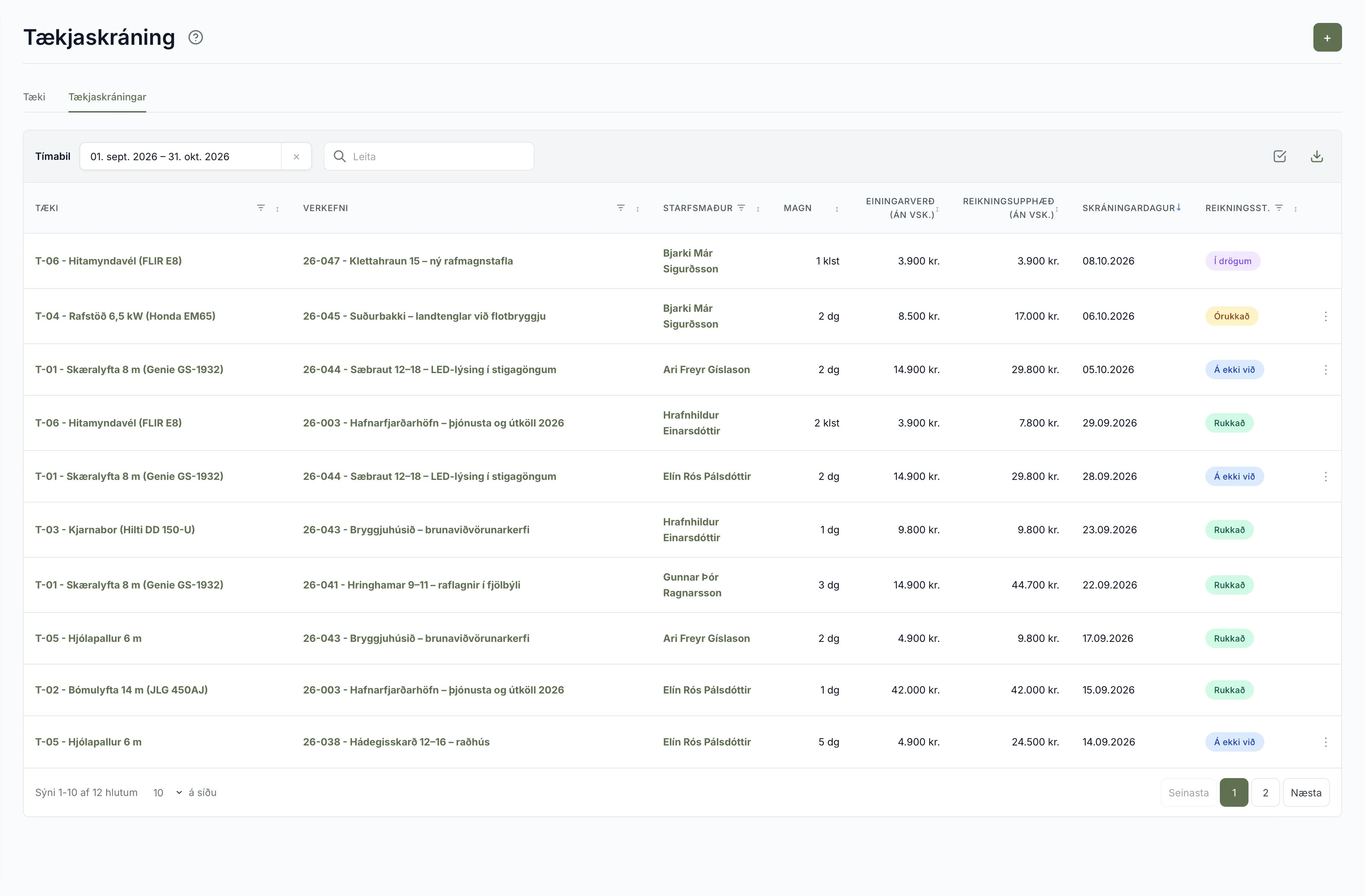Open row menu for the 28.09.2026 entry
This screenshot has width=1365, height=896.
point(1326,476)
